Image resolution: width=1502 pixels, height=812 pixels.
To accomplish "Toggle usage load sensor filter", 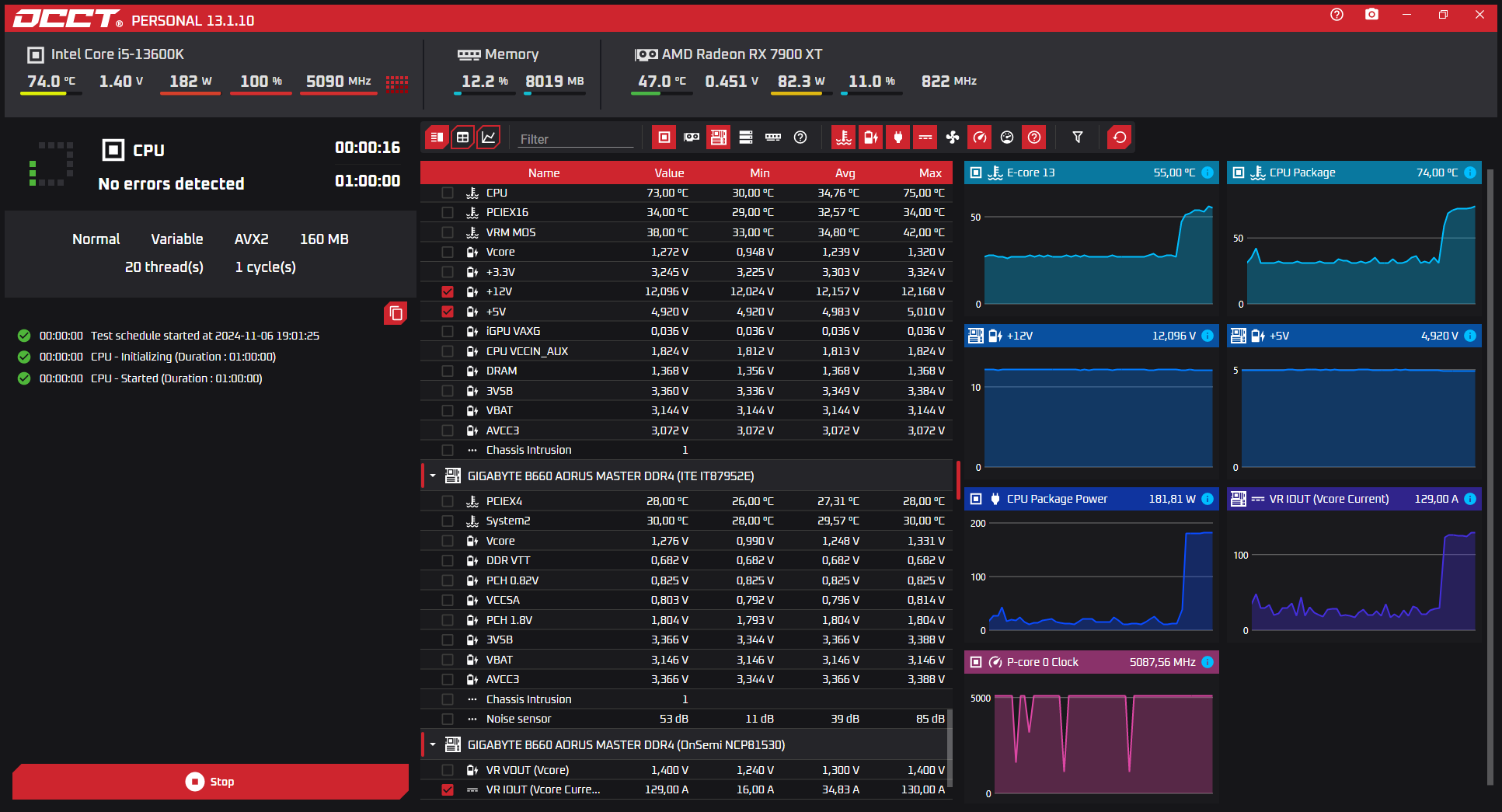I will (1007, 138).
